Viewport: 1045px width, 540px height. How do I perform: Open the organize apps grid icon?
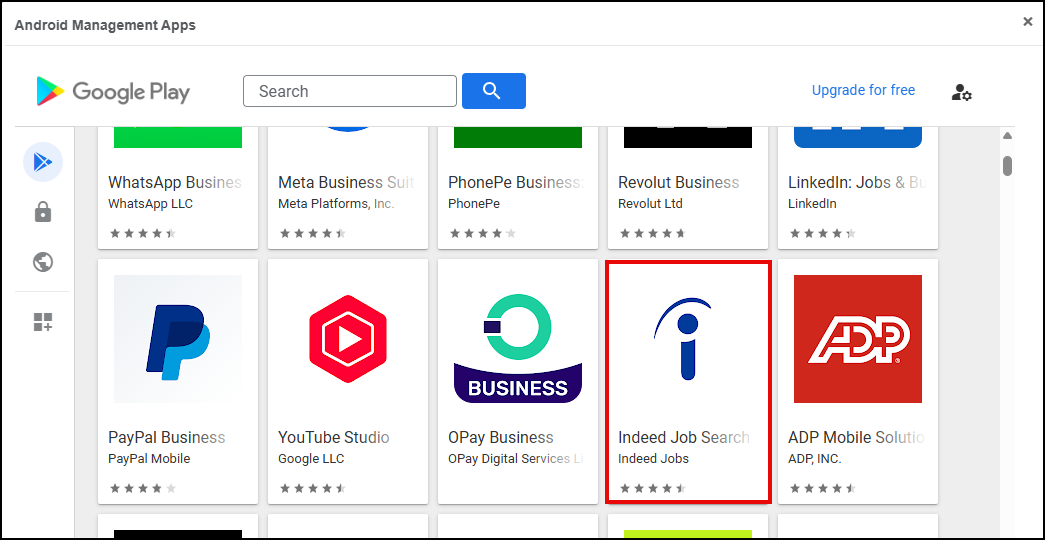tap(43, 322)
